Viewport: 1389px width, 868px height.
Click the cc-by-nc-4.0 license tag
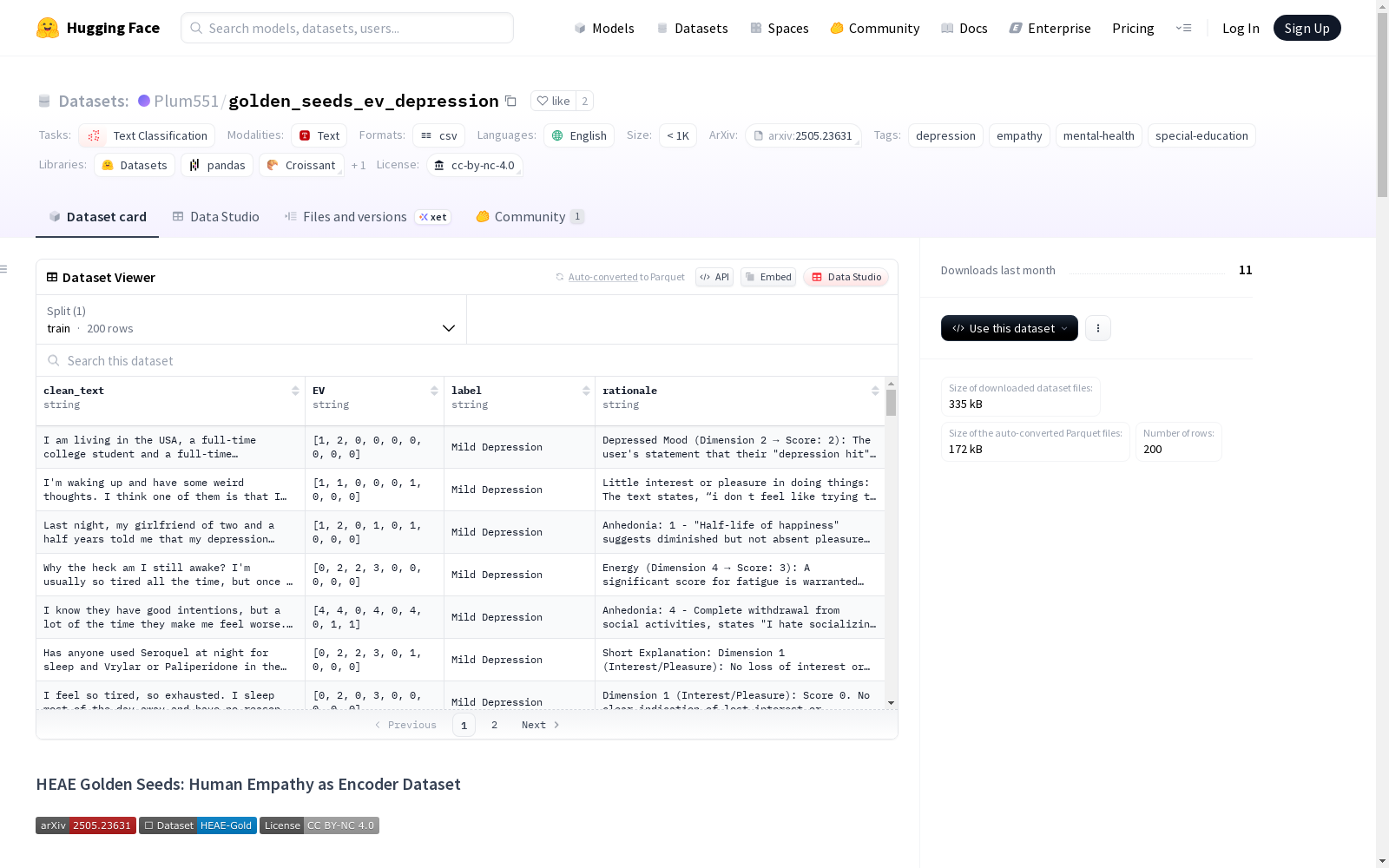click(x=475, y=165)
